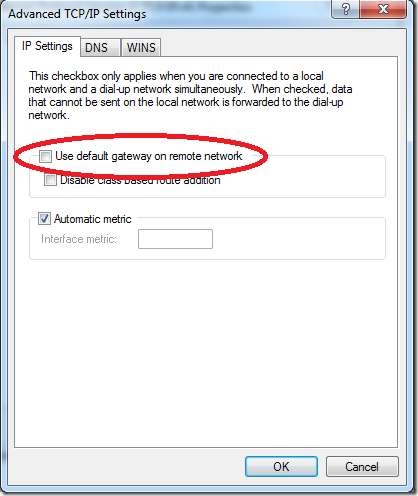Click the Interface metric input field
Image resolution: width=418 pixels, height=496 pixels.
[175, 239]
